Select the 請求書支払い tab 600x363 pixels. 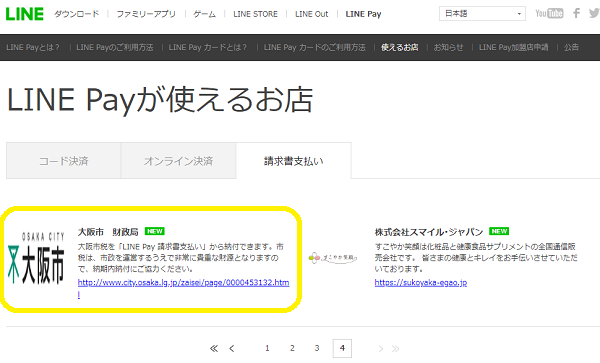coord(293,161)
